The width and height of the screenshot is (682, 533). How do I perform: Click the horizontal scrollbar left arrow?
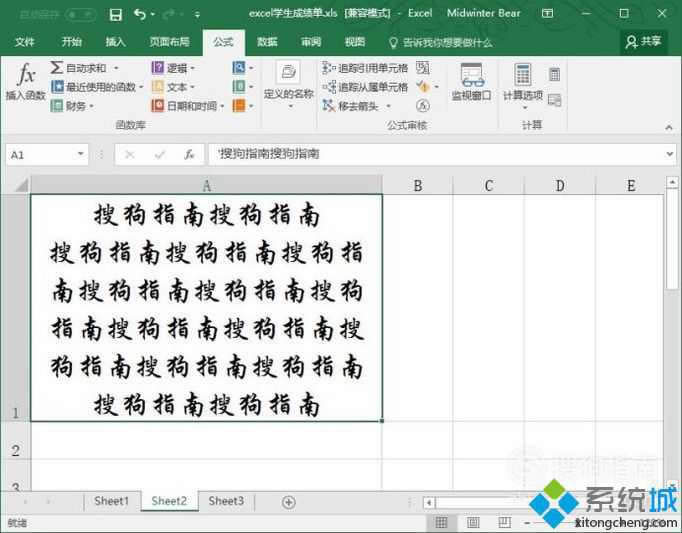429,503
